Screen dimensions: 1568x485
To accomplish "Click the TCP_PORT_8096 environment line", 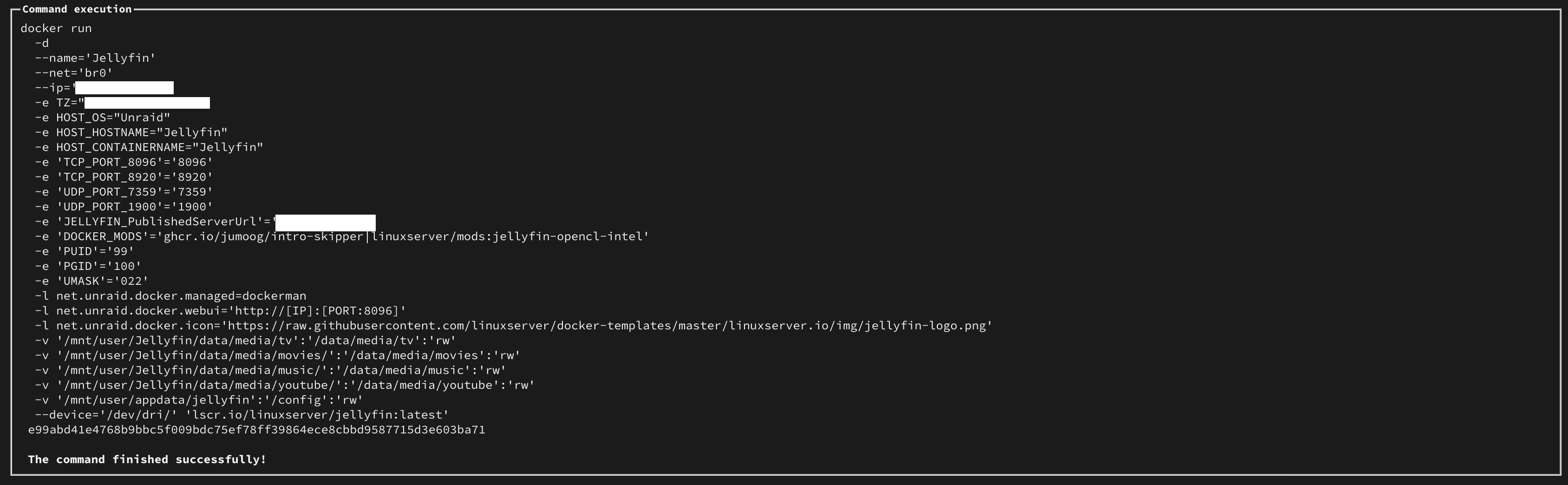I will pos(124,162).
